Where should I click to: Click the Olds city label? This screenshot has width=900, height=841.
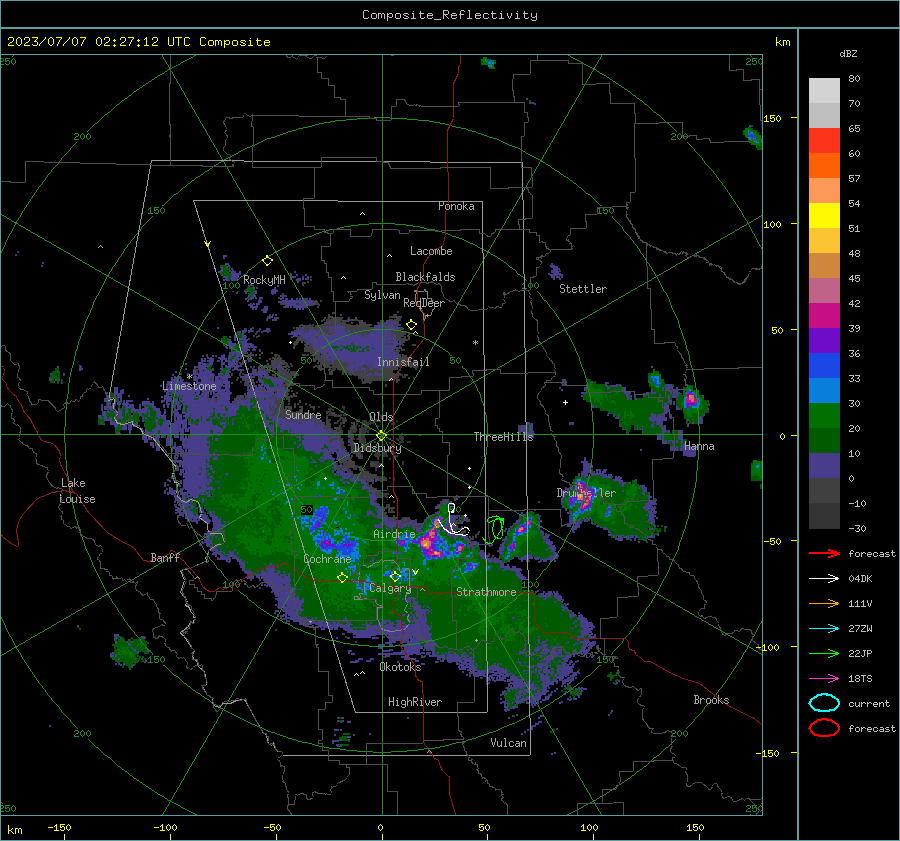click(381, 417)
